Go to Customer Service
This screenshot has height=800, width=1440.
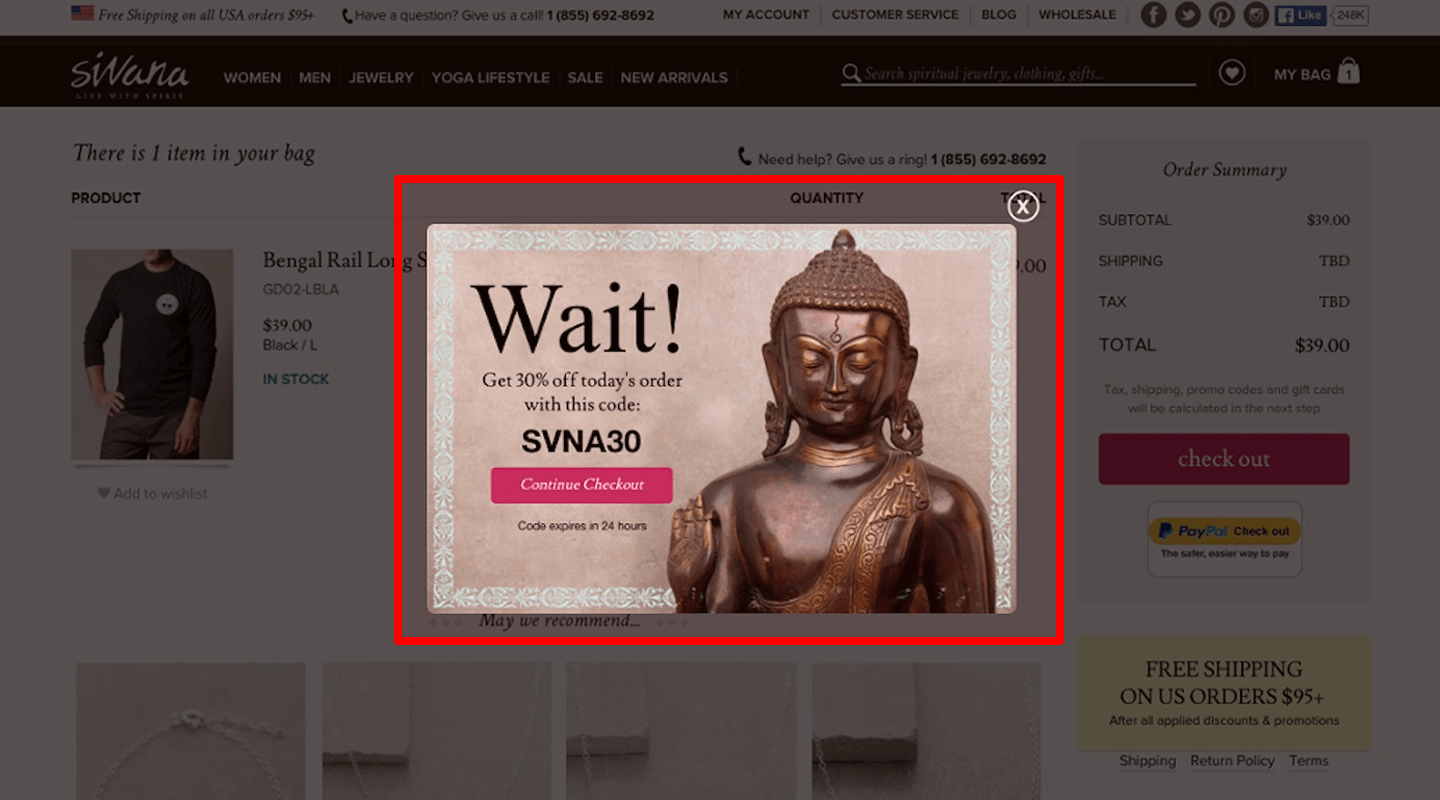(x=895, y=15)
